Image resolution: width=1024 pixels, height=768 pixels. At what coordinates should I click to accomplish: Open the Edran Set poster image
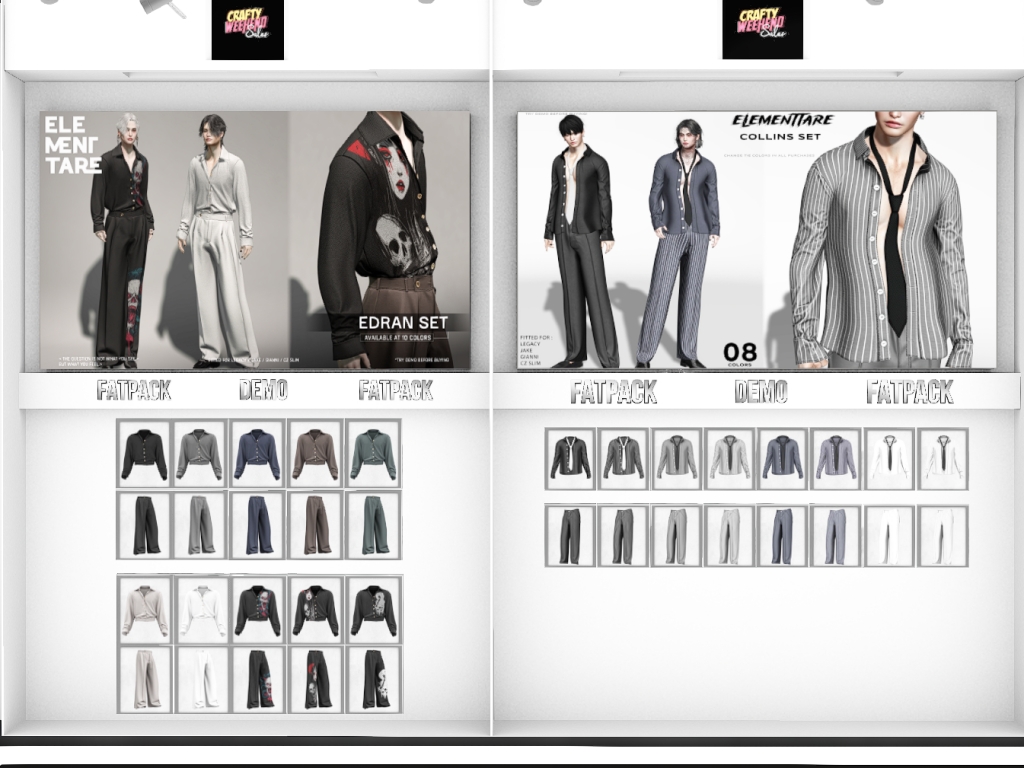coord(255,240)
